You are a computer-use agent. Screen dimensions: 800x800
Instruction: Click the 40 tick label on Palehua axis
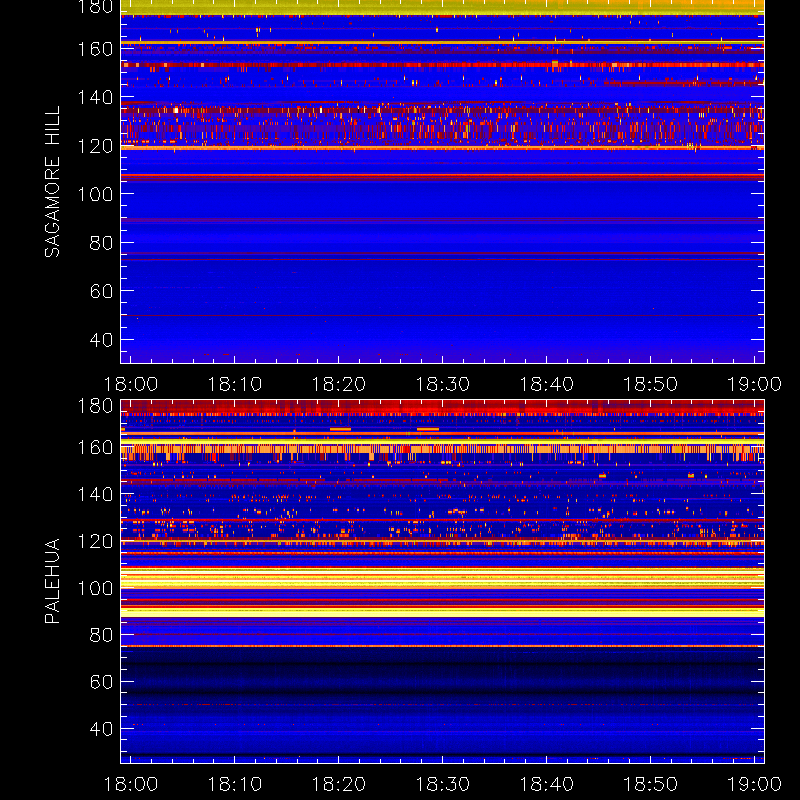point(101,729)
